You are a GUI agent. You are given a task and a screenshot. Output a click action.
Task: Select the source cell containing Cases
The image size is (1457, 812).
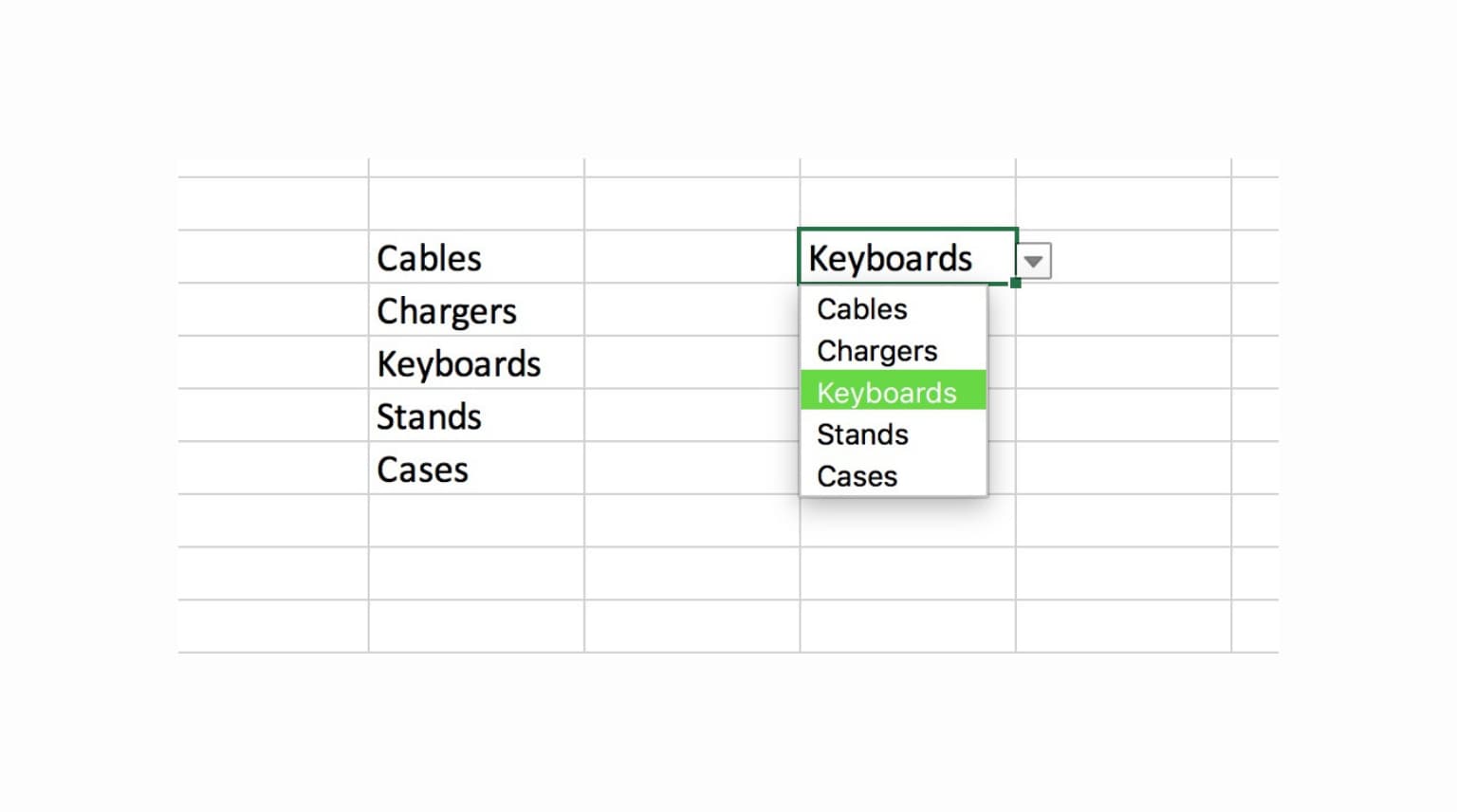pyautogui.click(x=476, y=468)
